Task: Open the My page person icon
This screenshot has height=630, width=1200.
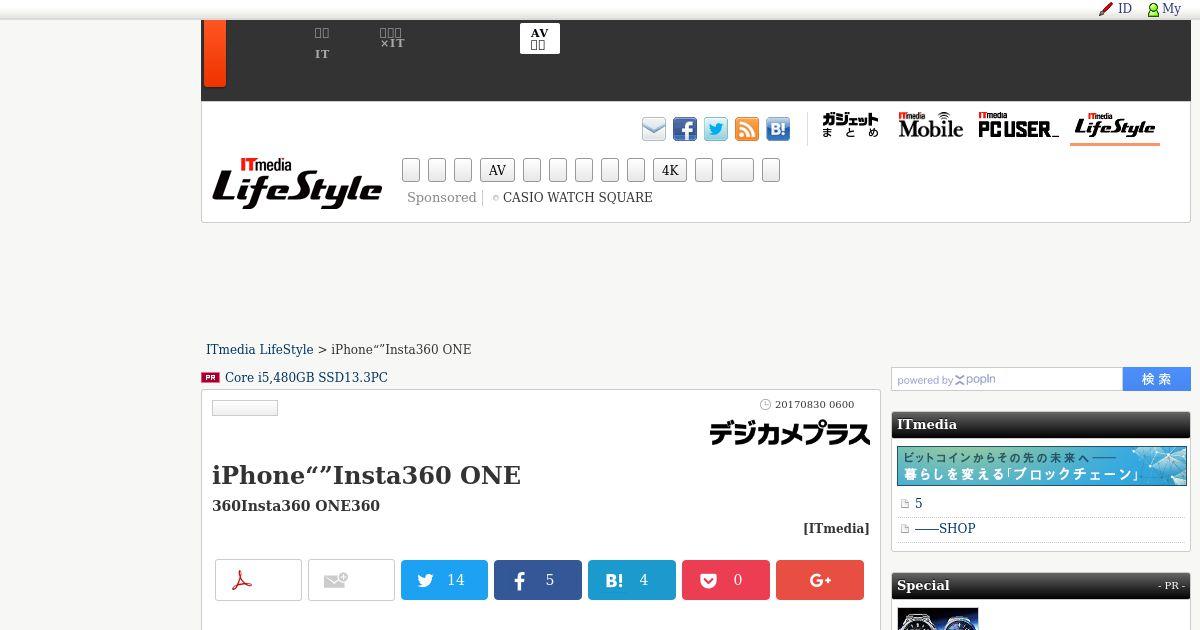Action: (1153, 9)
